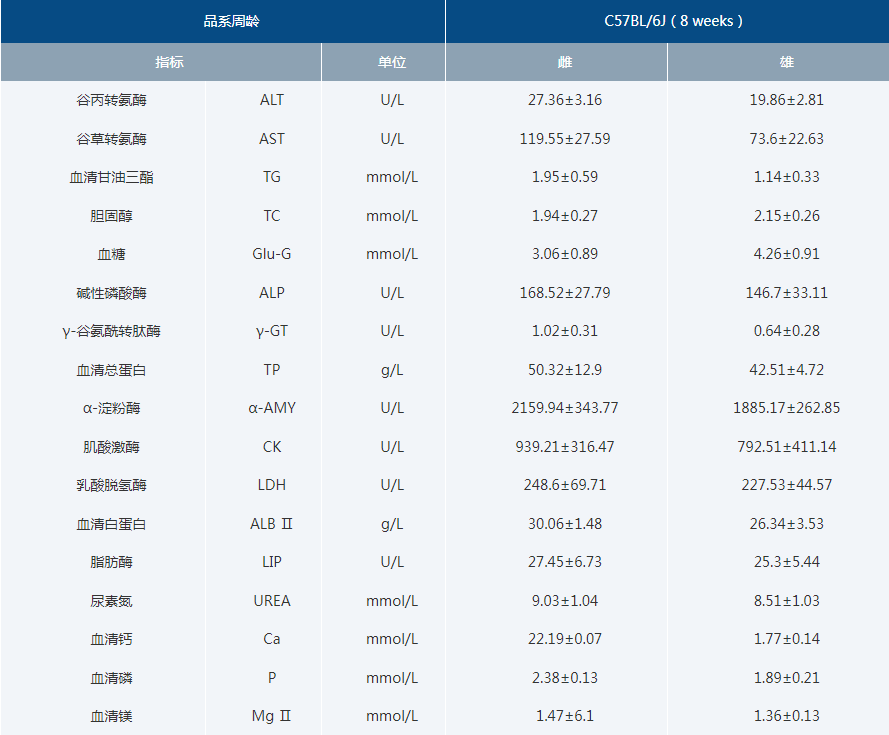Select the LDH abbreviation cell
The height and width of the screenshot is (735, 889).
[x=272, y=485]
